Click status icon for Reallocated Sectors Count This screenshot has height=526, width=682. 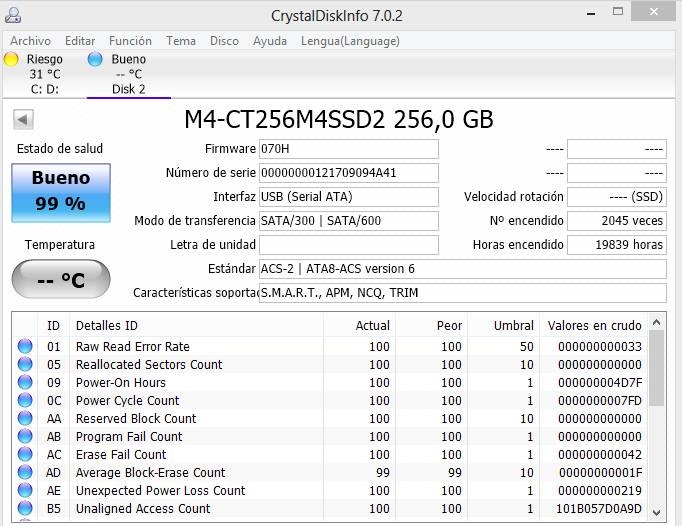click(25, 364)
